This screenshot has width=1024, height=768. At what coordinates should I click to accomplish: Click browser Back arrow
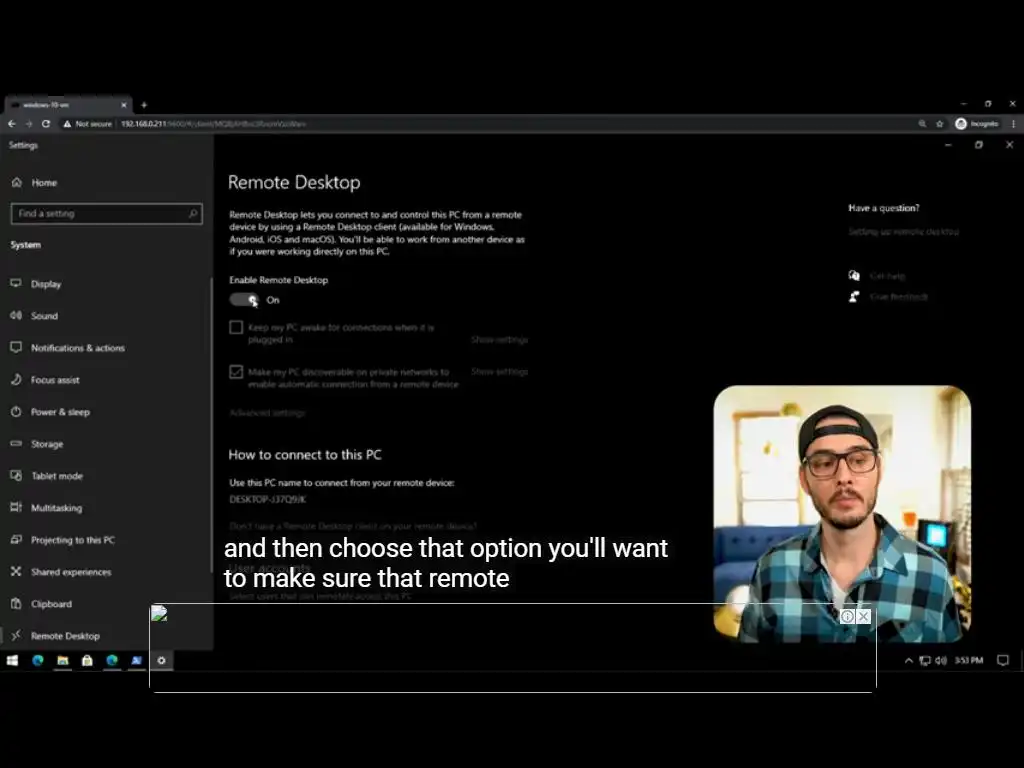pos(12,123)
